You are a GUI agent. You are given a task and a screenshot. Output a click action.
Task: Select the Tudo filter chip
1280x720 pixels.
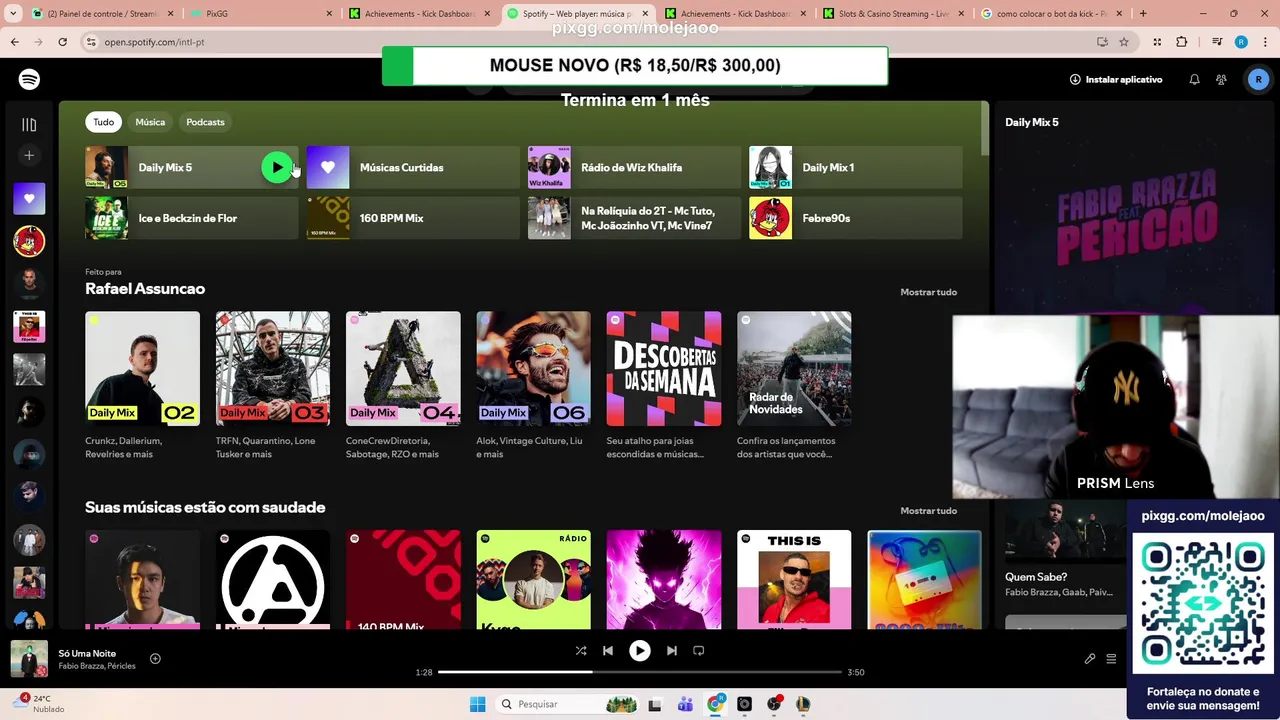click(x=104, y=122)
